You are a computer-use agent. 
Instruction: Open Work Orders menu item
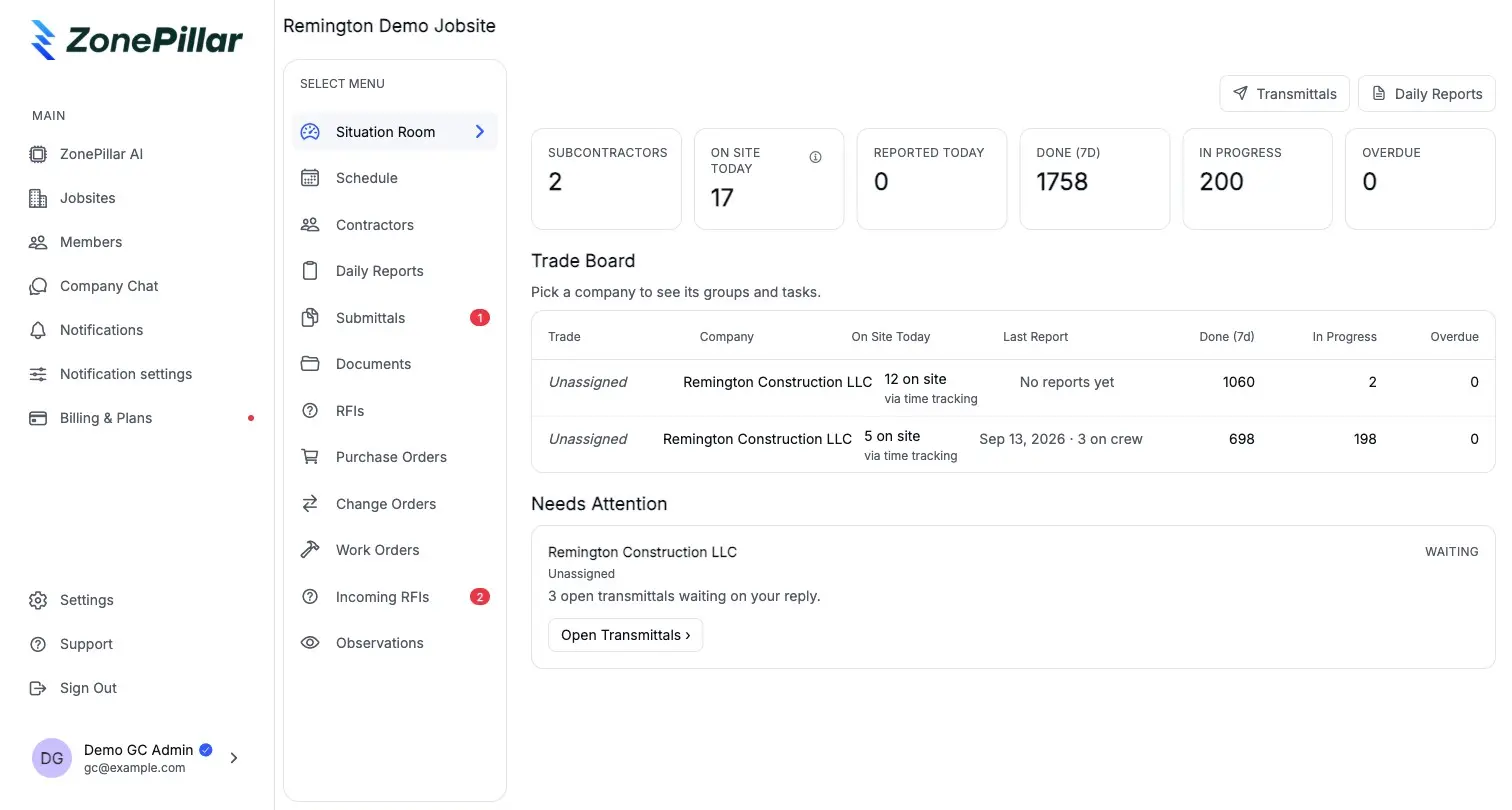click(x=395, y=550)
